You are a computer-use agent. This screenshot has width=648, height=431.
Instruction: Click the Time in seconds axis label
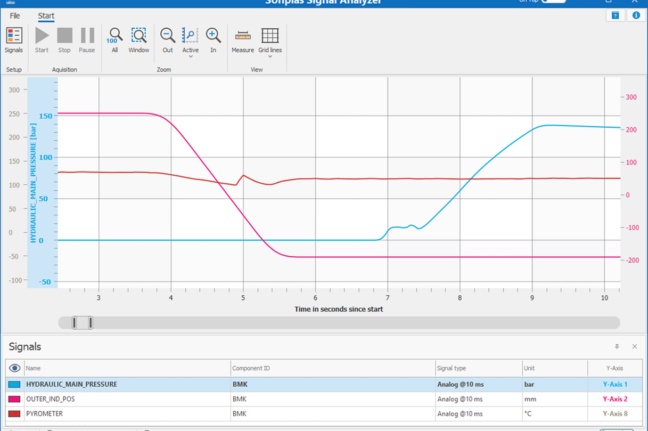click(338, 309)
